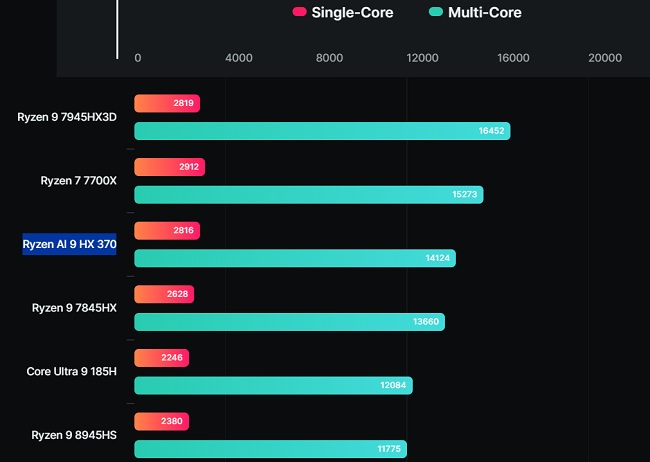Click the Ryzen 9 7845HX label
Viewport: 650px width, 462px height.
point(75,308)
